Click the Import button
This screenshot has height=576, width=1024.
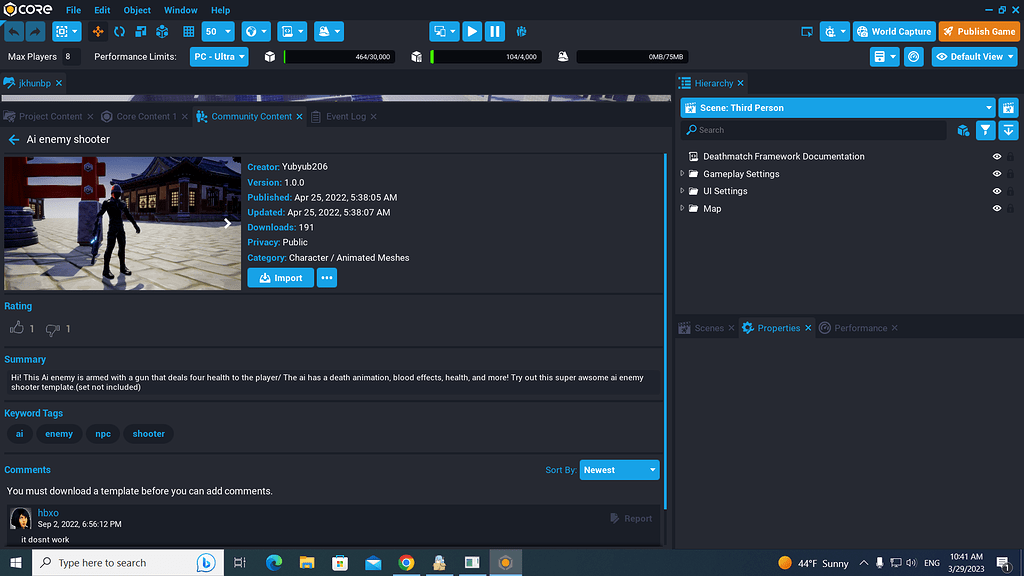click(281, 278)
